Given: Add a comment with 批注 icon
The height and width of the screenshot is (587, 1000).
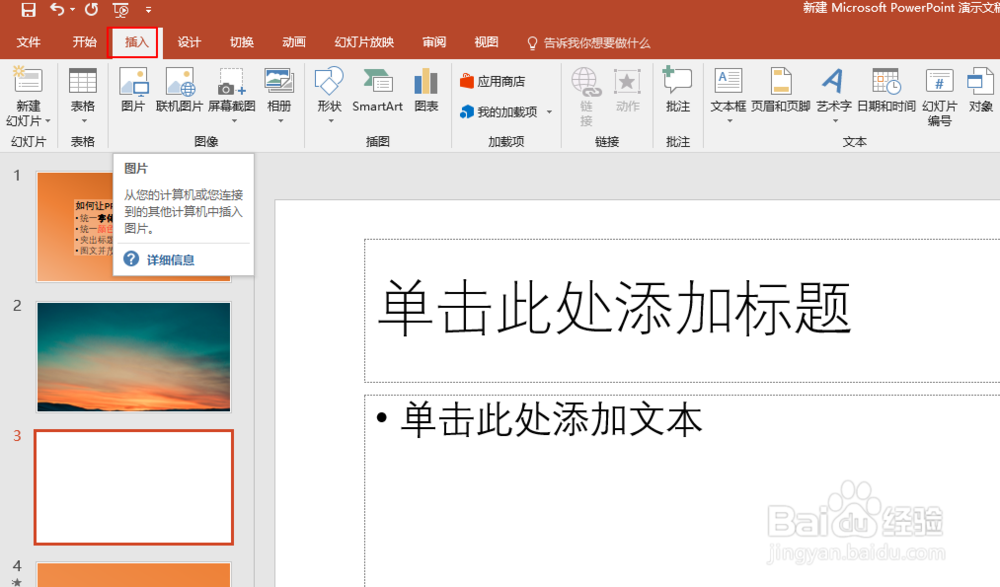Looking at the screenshot, I should tap(678, 89).
